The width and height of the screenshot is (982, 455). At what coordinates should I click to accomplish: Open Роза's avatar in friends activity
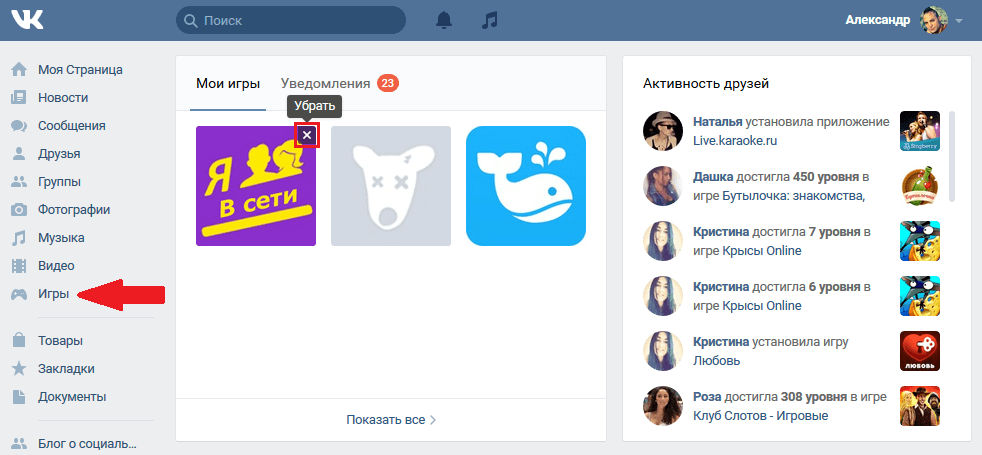(663, 406)
